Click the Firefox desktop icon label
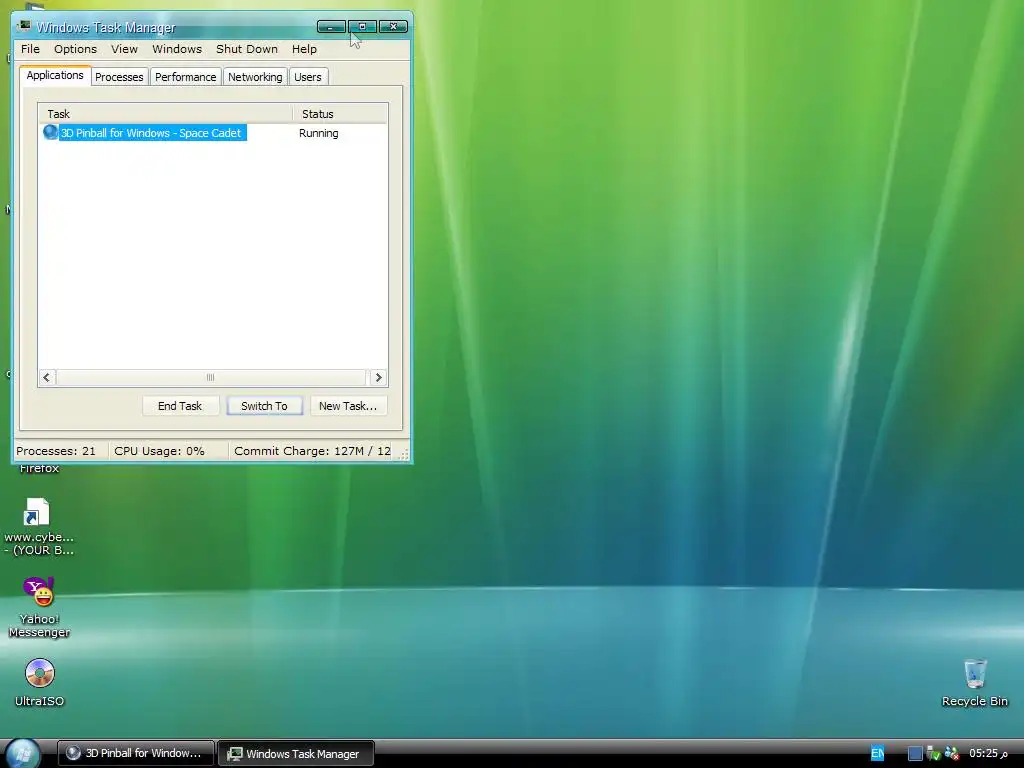1024x768 pixels. 39,468
